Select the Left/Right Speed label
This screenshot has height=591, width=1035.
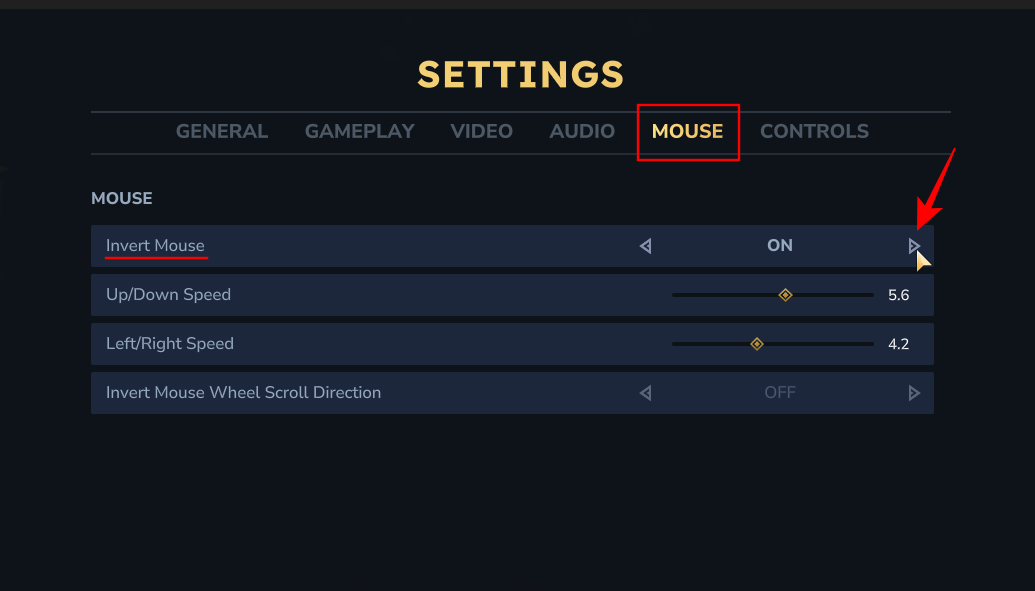click(170, 344)
